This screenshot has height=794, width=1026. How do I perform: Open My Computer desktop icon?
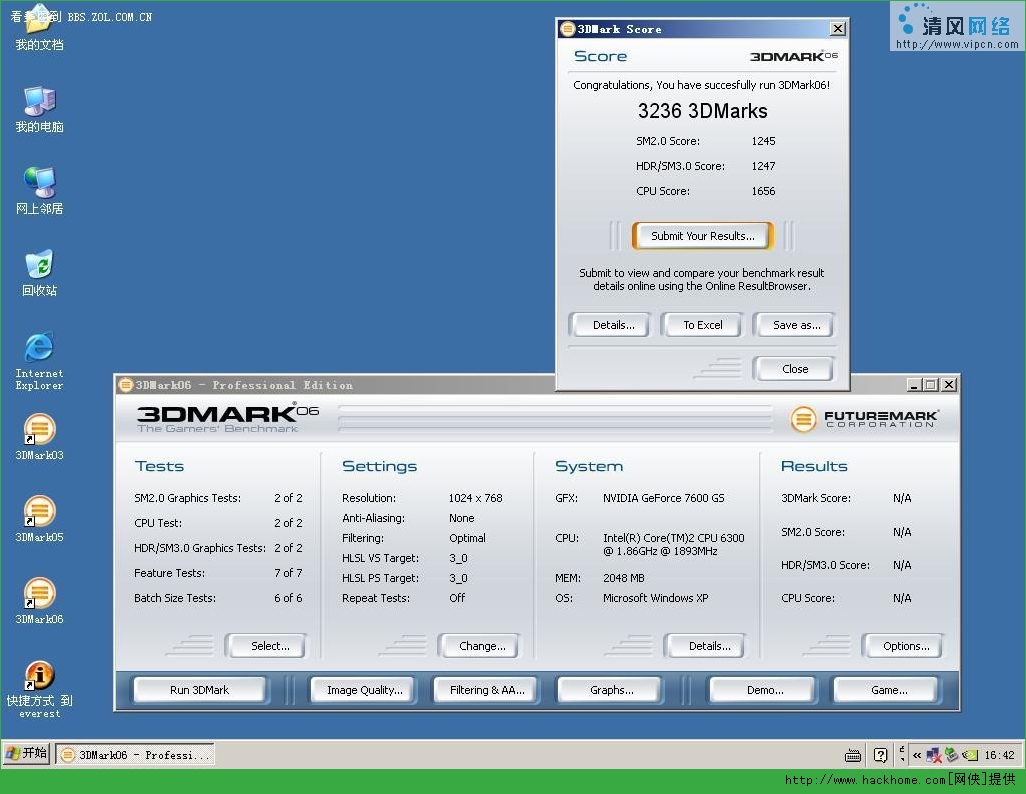pyautogui.click(x=39, y=109)
